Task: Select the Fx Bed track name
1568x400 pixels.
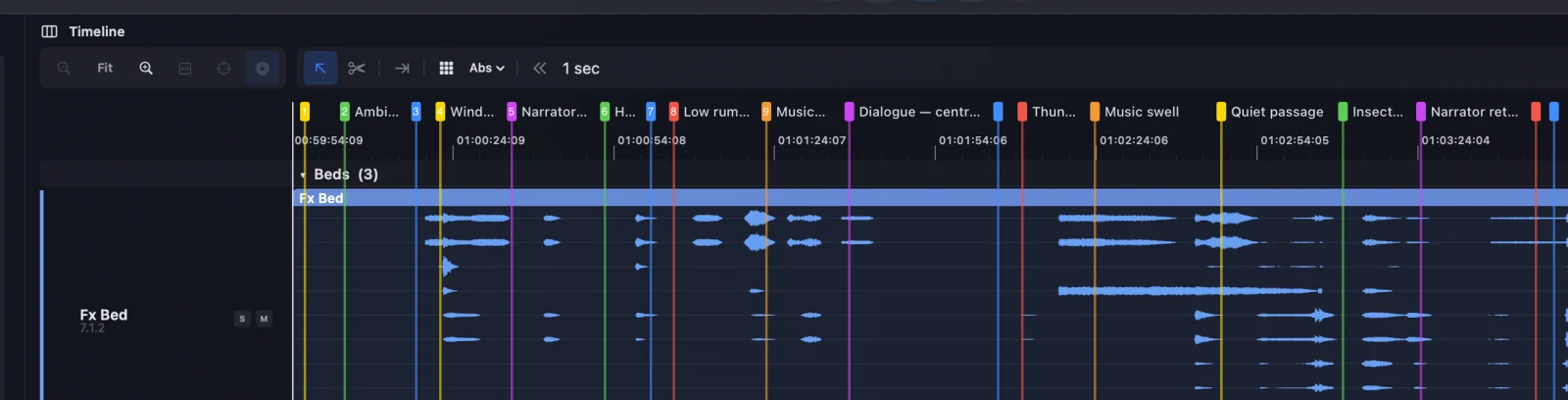Action: 104,315
